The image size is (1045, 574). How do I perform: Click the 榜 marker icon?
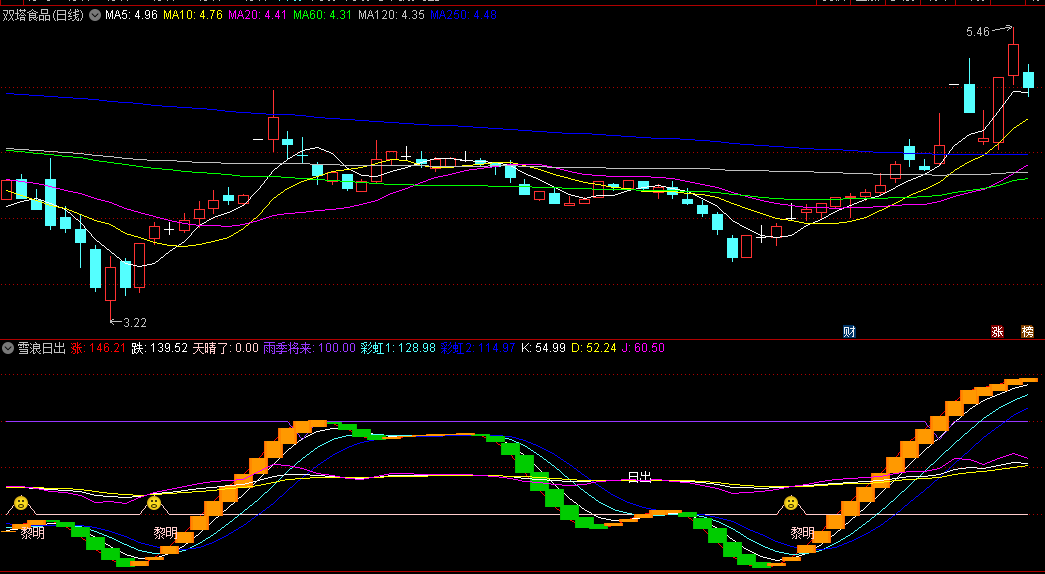coord(1027,332)
